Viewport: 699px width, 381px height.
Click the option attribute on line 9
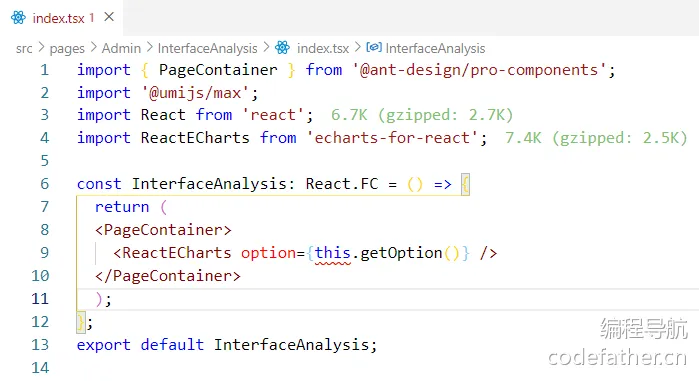[268, 253]
